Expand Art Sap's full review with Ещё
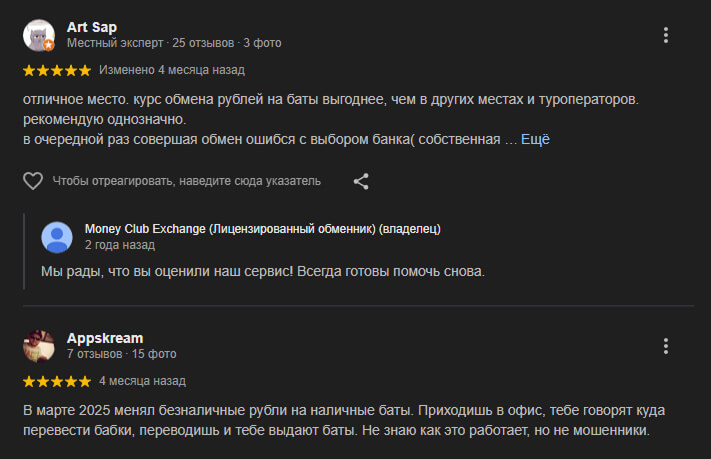711x459 pixels. (x=535, y=139)
